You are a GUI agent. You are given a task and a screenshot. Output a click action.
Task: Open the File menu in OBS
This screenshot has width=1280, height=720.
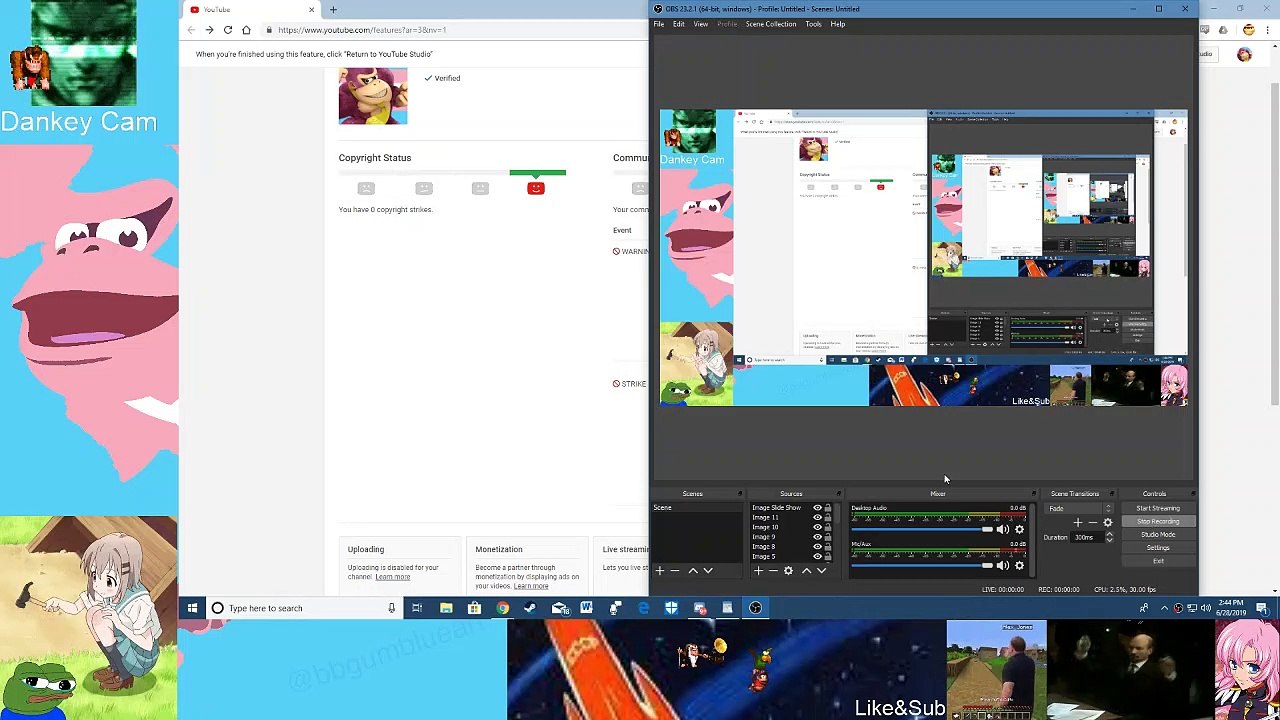pos(659,24)
